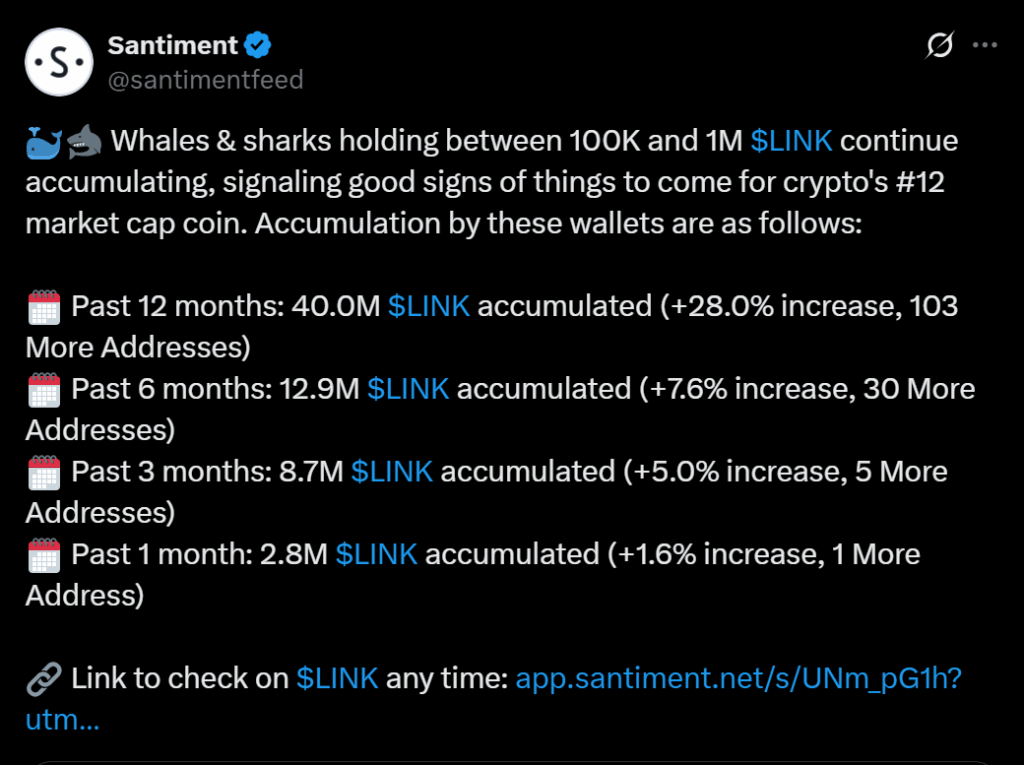Viewport: 1024px width, 765px height.
Task: Click $LINK cashtag after 8.7M
Action: [x=392, y=472]
